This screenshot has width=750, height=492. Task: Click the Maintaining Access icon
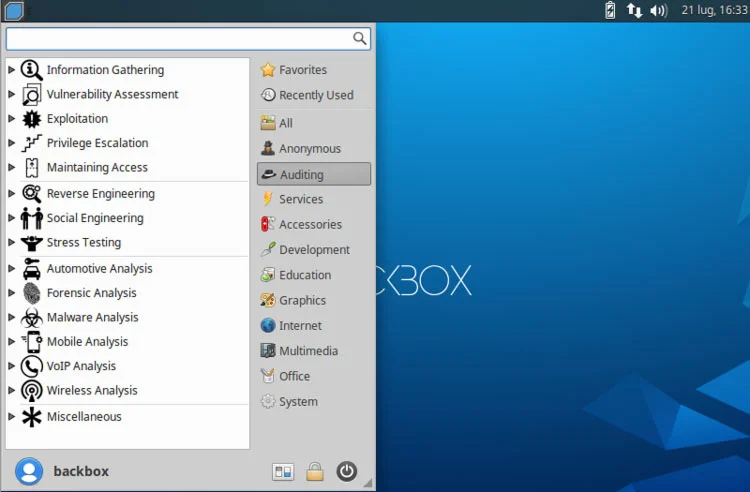(x=32, y=167)
